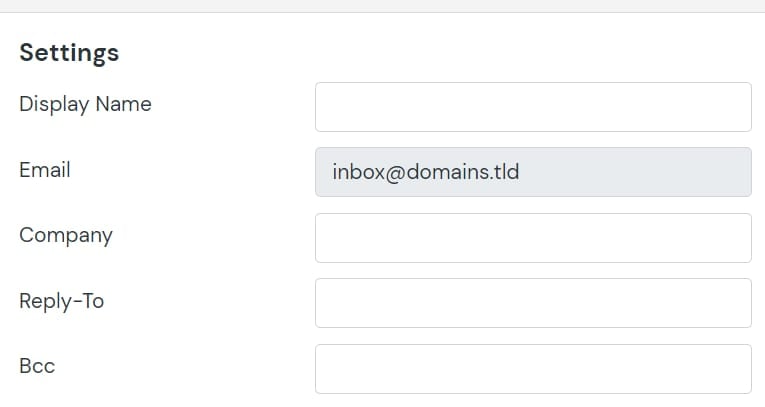The height and width of the screenshot is (407, 765).
Task: Click the "Settings" section heading
Action: (x=69, y=53)
